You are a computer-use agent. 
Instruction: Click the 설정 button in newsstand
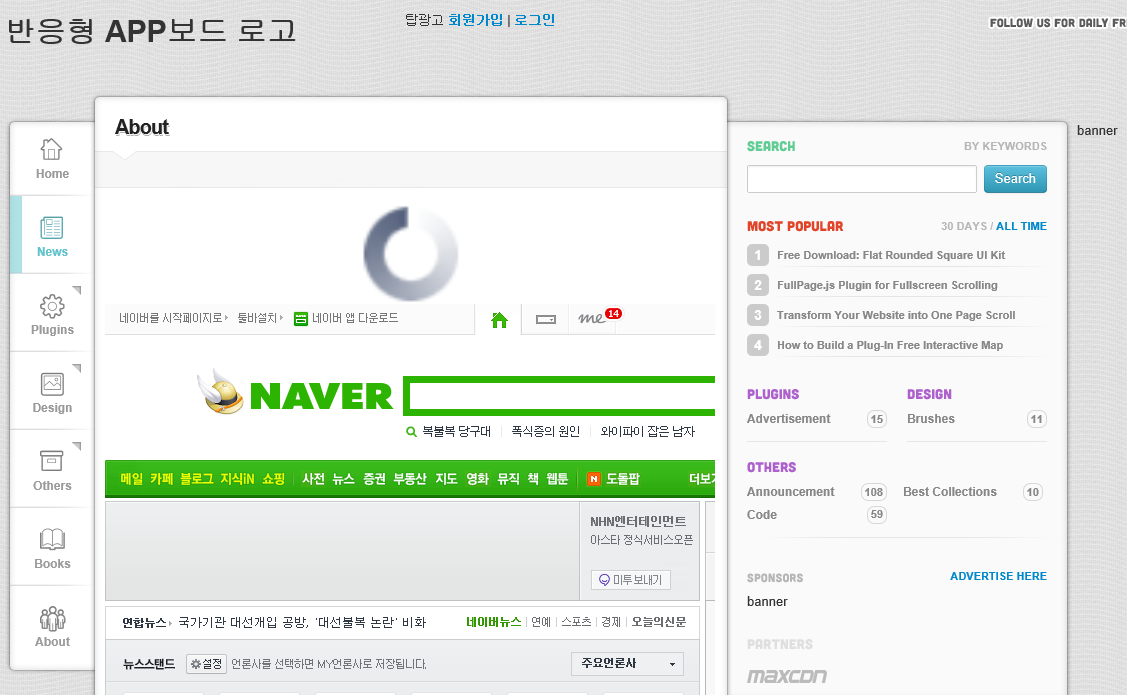(206, 663)
